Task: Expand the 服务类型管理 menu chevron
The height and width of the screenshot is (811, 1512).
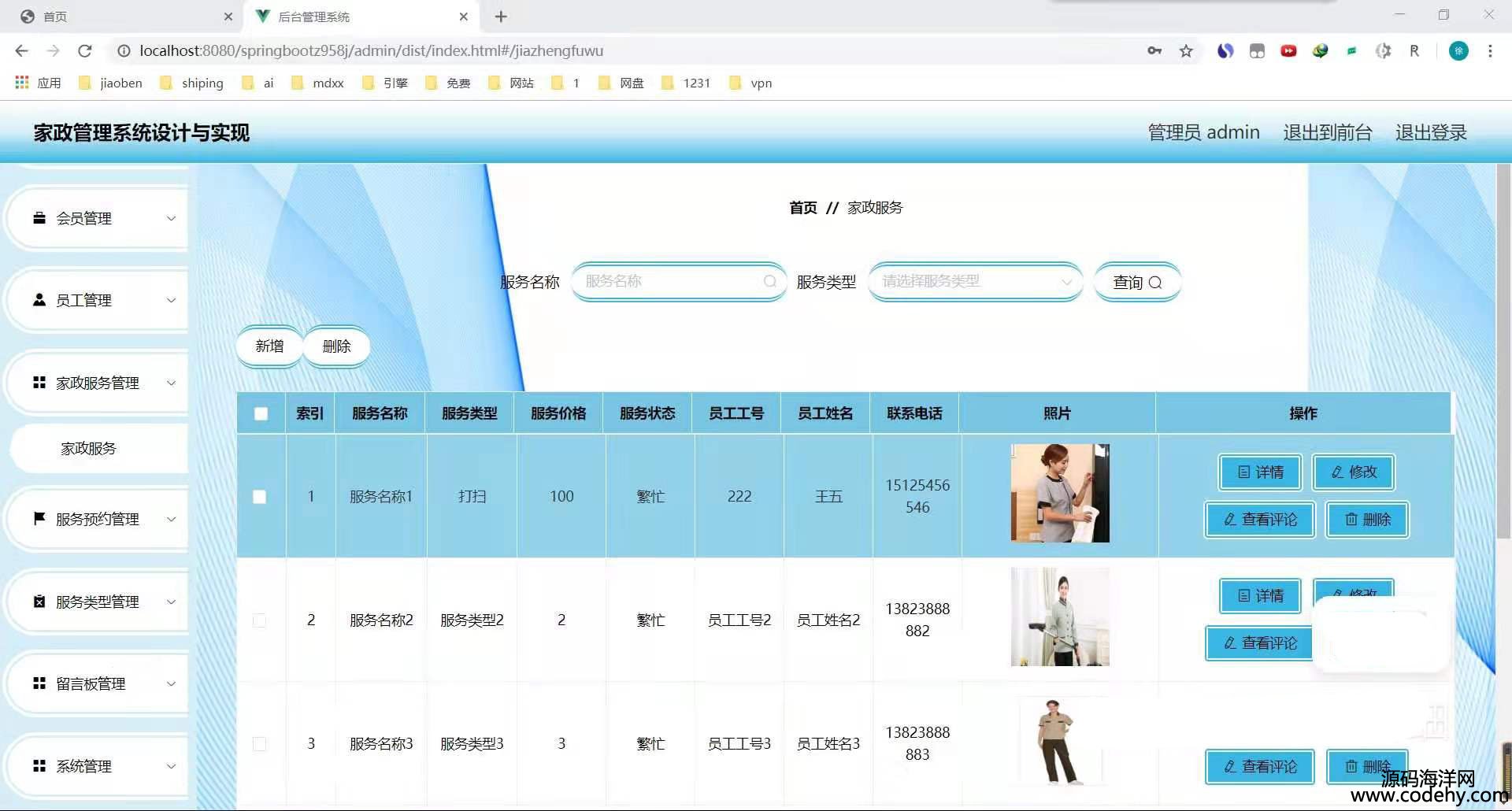Action: (171, 602)
